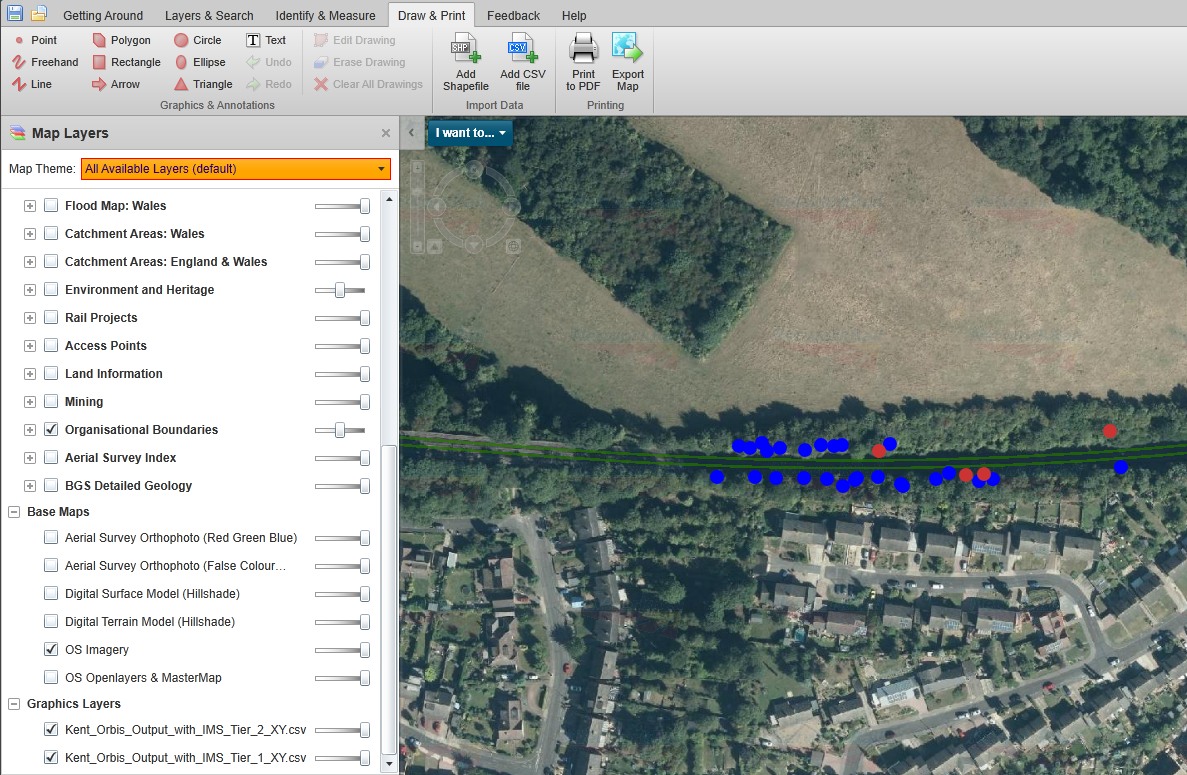This screenshot has height=775, width=1187.
Task: Disable the OS Imagery base map
Action: (51, 649)
